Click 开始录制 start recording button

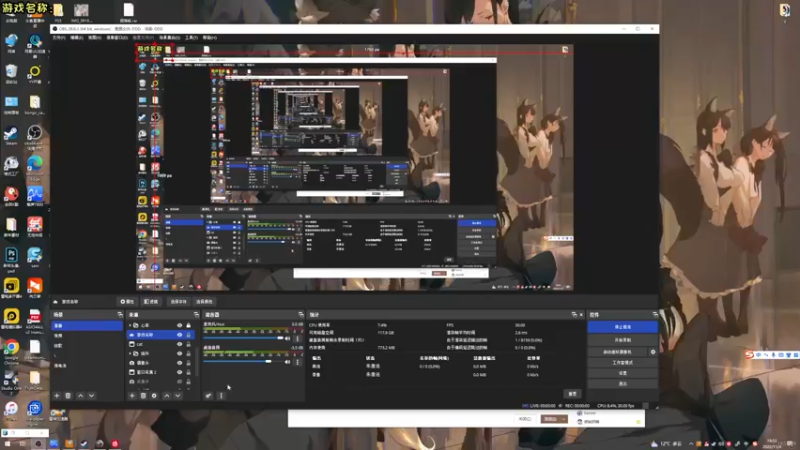click(x=622, y=340)
